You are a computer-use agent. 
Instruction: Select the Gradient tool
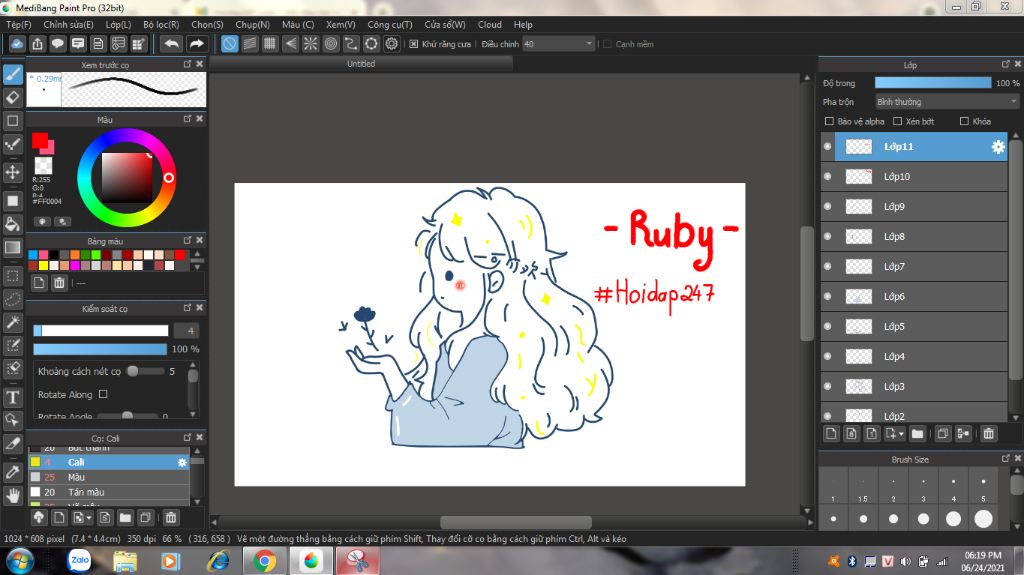coord(12,248)
